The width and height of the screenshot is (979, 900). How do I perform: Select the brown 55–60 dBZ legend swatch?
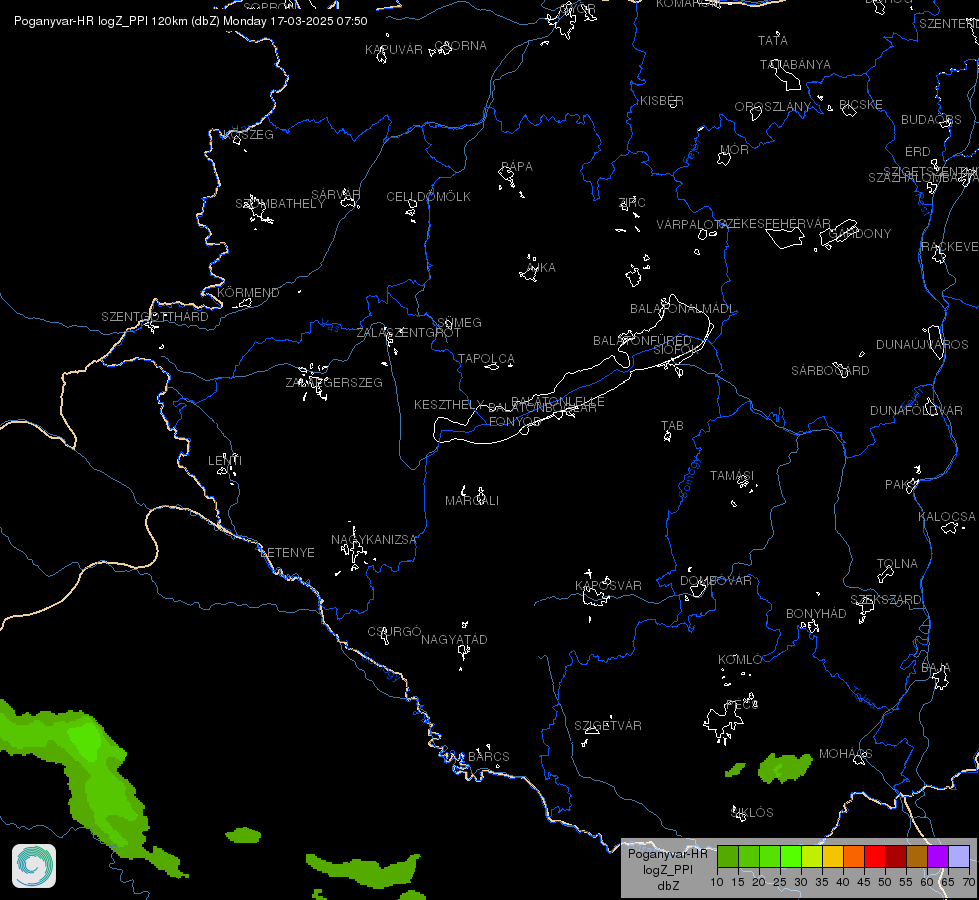point(917,856)
